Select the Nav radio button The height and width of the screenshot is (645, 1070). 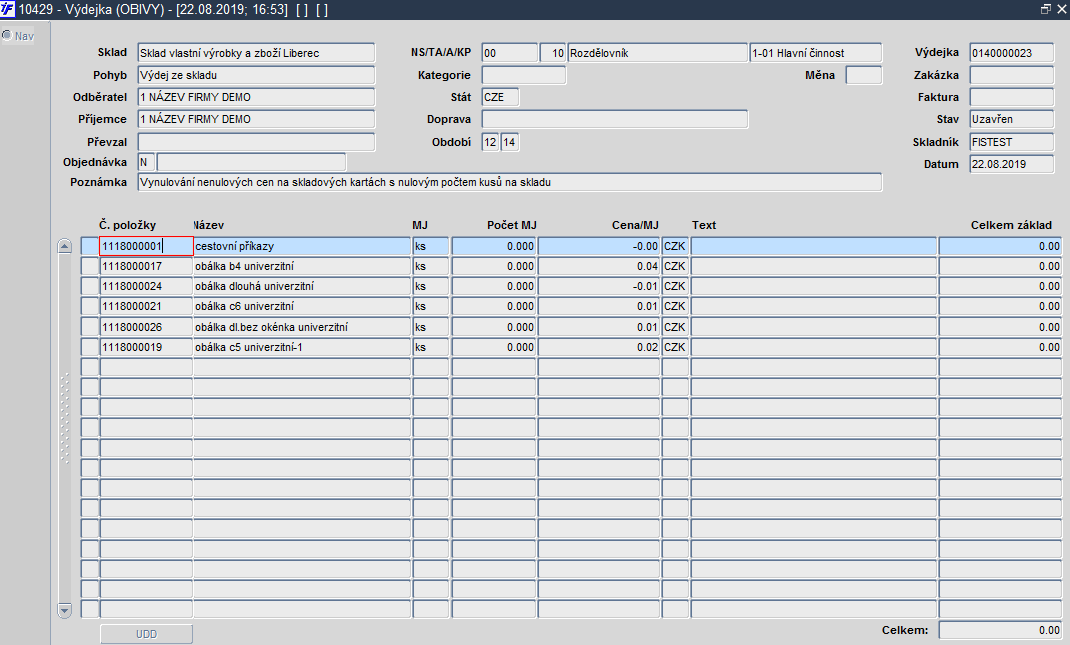(x=7, y=35)
